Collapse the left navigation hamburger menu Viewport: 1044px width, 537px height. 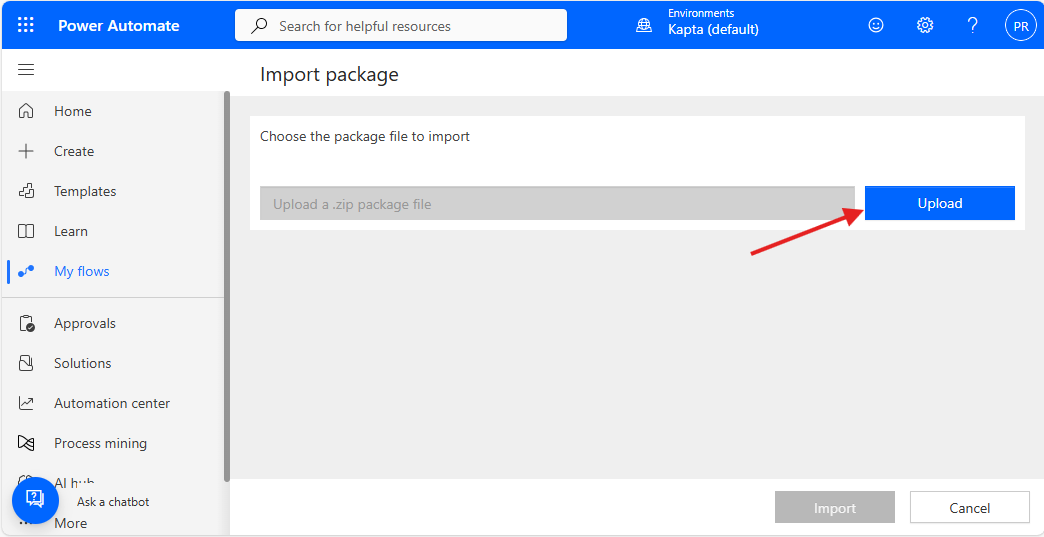pyautogui.click(x=26, y=70)
